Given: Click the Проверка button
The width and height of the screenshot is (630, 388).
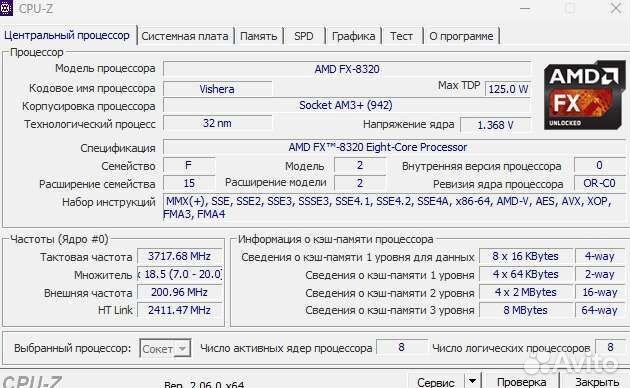Looking at the screenshot, I should [x=522, y=382].
